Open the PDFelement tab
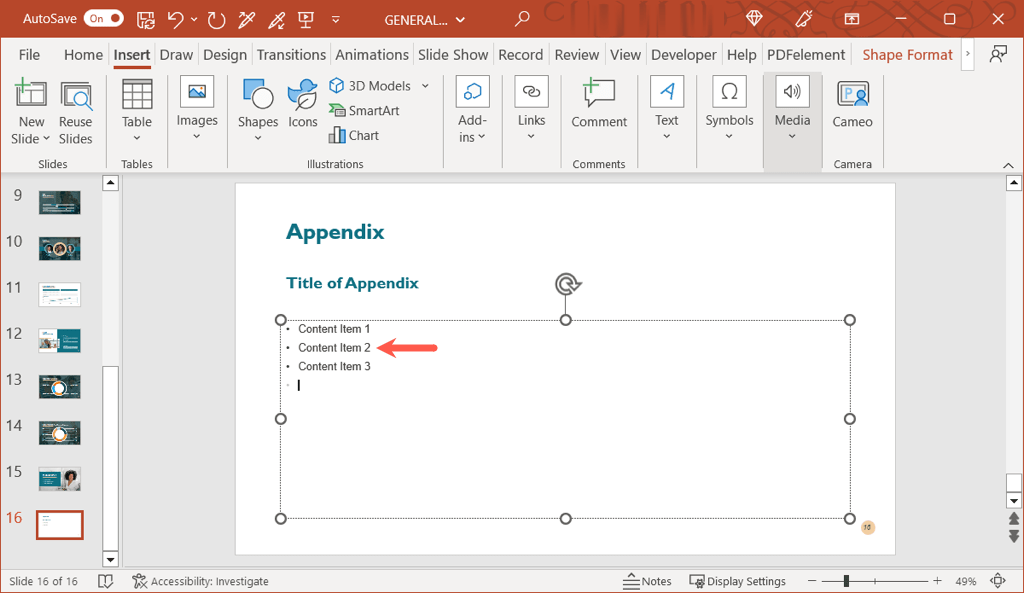 click(806, 55)
